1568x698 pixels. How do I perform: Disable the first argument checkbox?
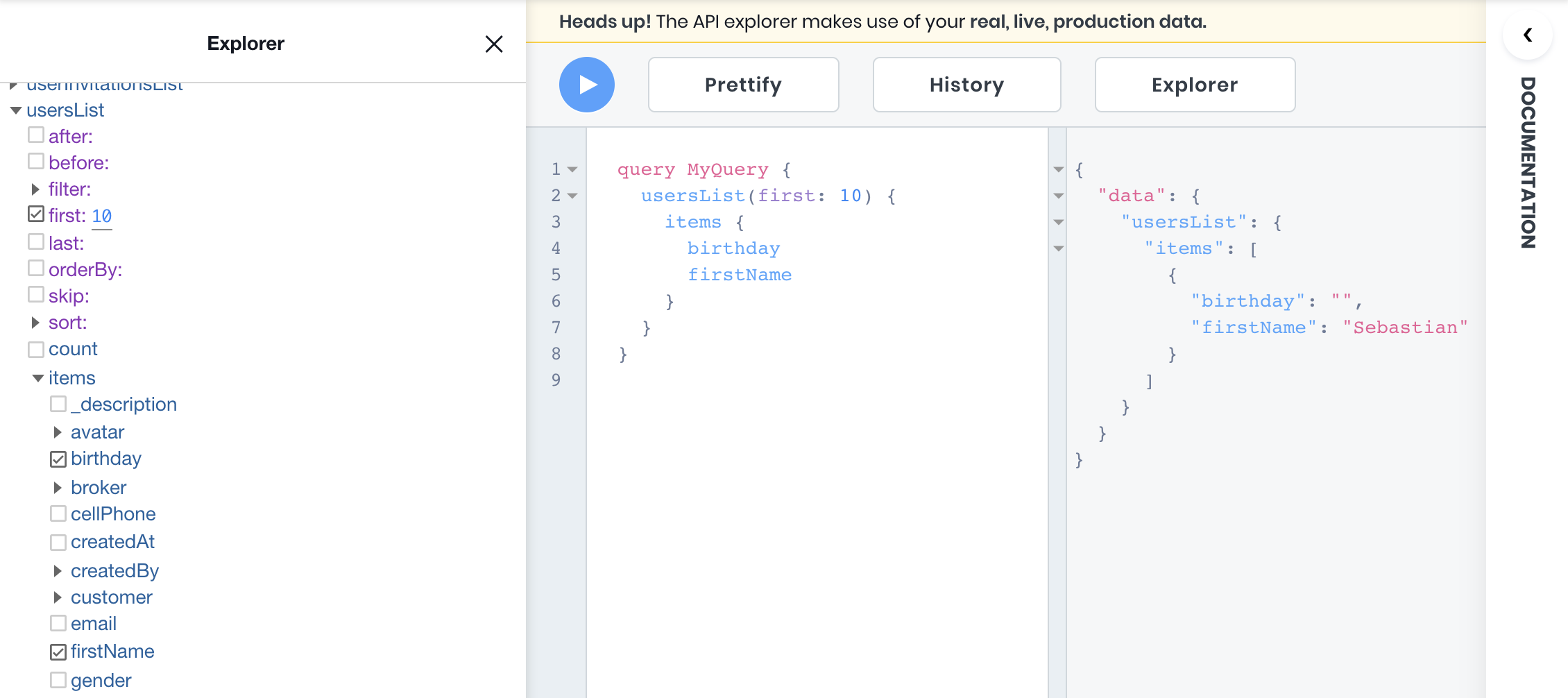point(36,214)
